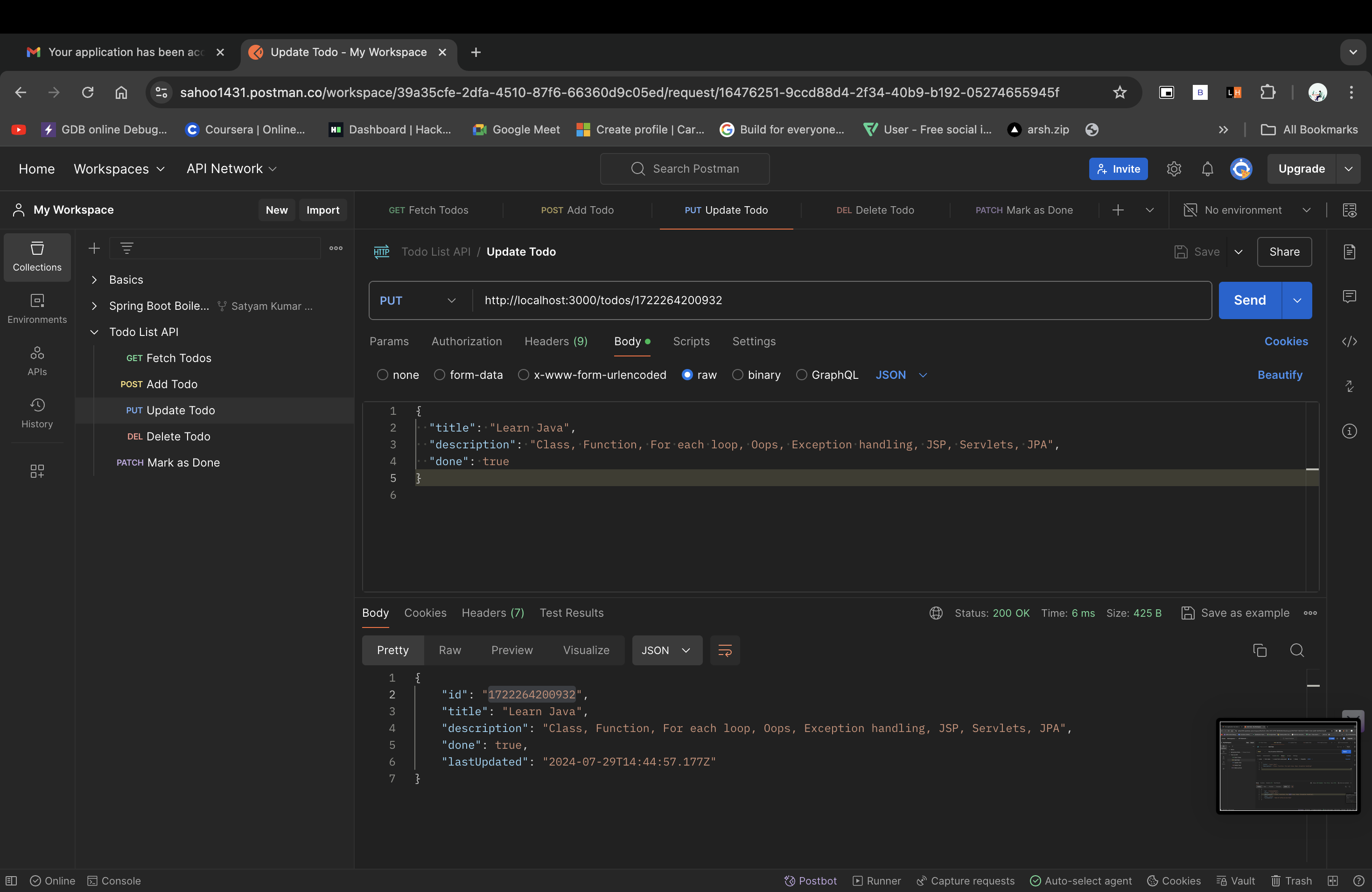The image size is (1372, 892).
Task: Click the Import button
Action: pos(322,210)
